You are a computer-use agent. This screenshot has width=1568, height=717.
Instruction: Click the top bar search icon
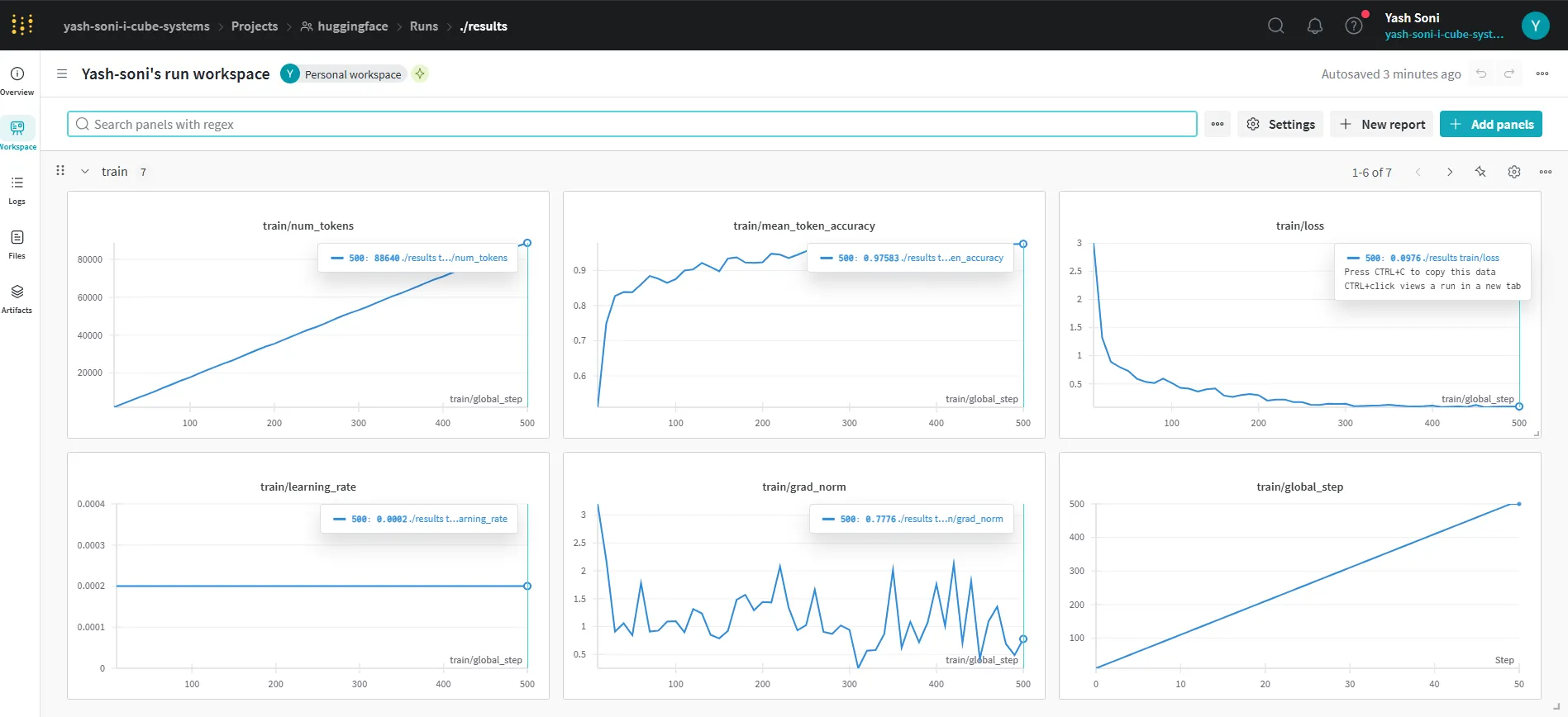(x=1275, y=26)
